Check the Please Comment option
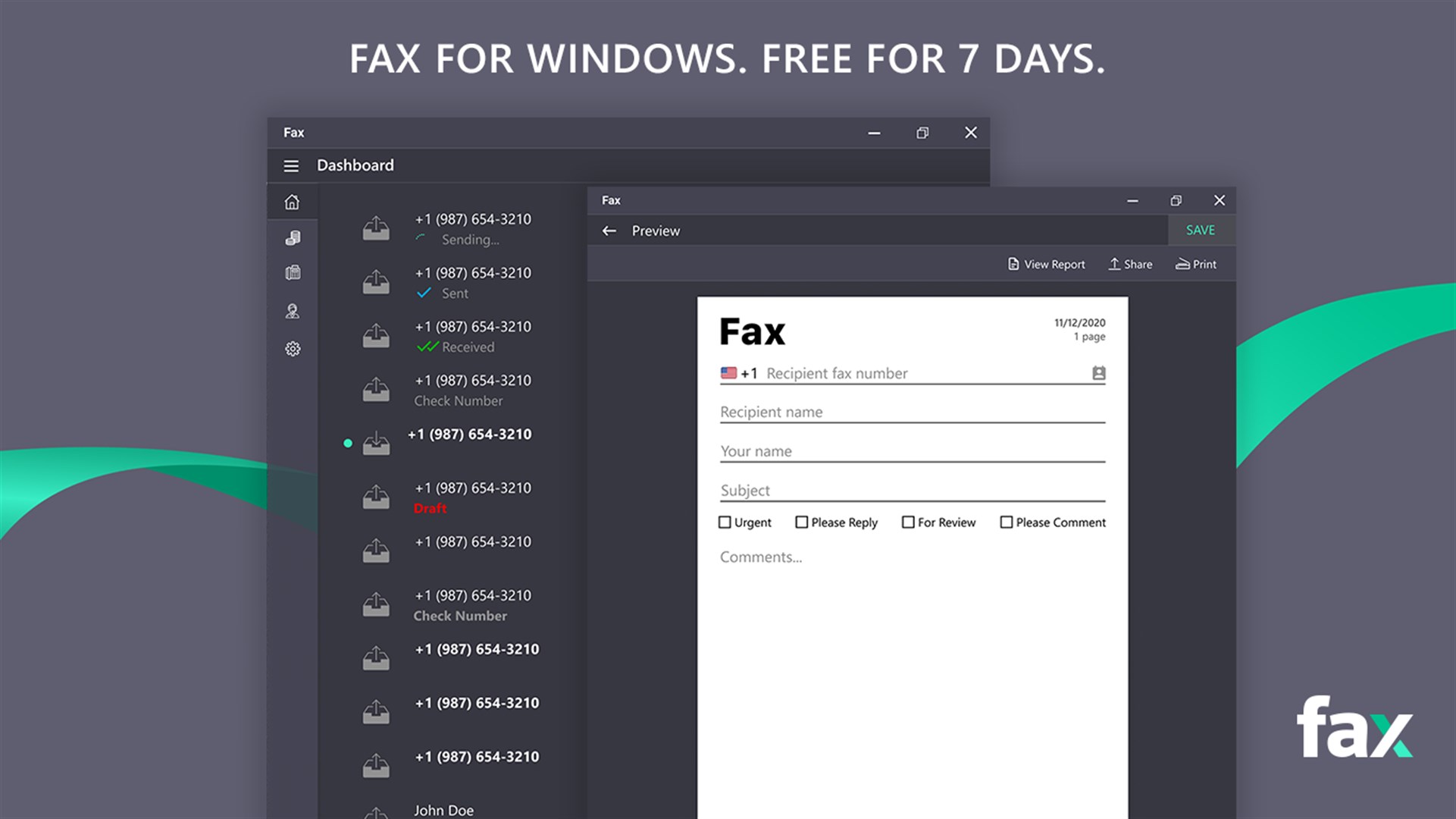 coord(1007,522)
